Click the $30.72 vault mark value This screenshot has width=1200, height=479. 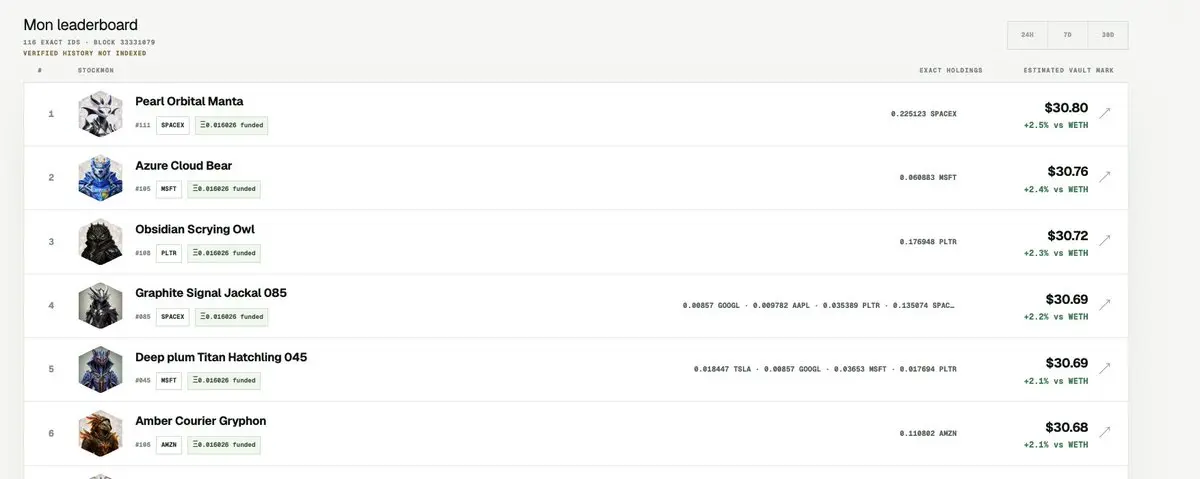click(x=1067, y=235)
